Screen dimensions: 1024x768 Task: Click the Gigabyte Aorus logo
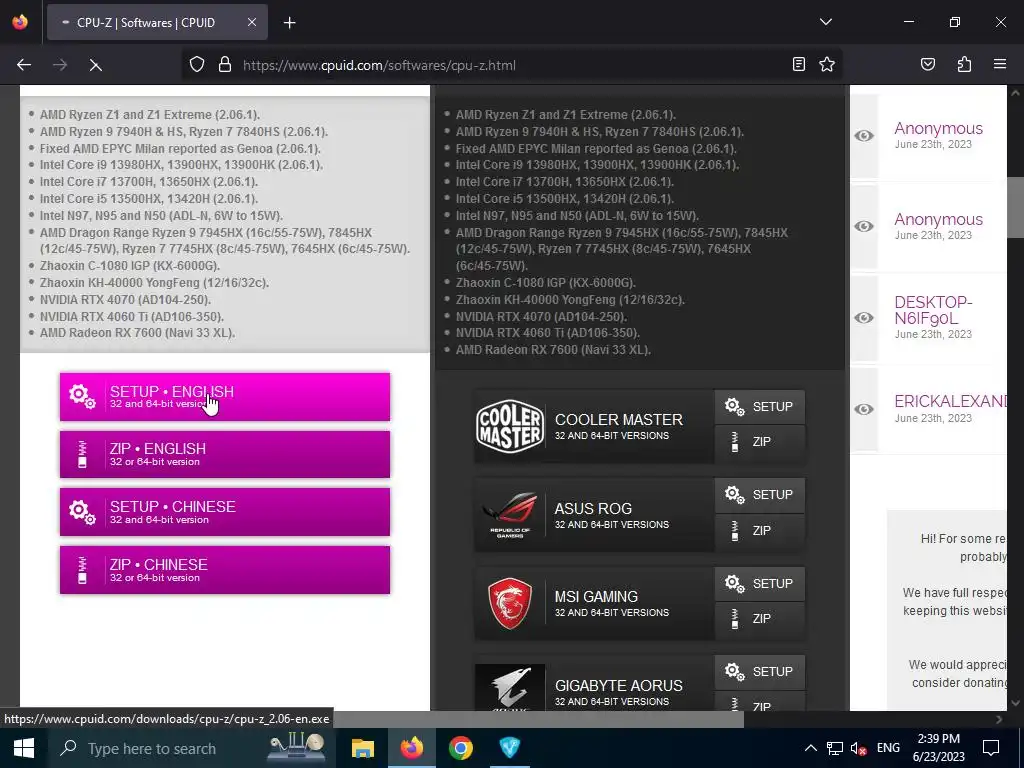pyautogui.click(x=509, y=687)
